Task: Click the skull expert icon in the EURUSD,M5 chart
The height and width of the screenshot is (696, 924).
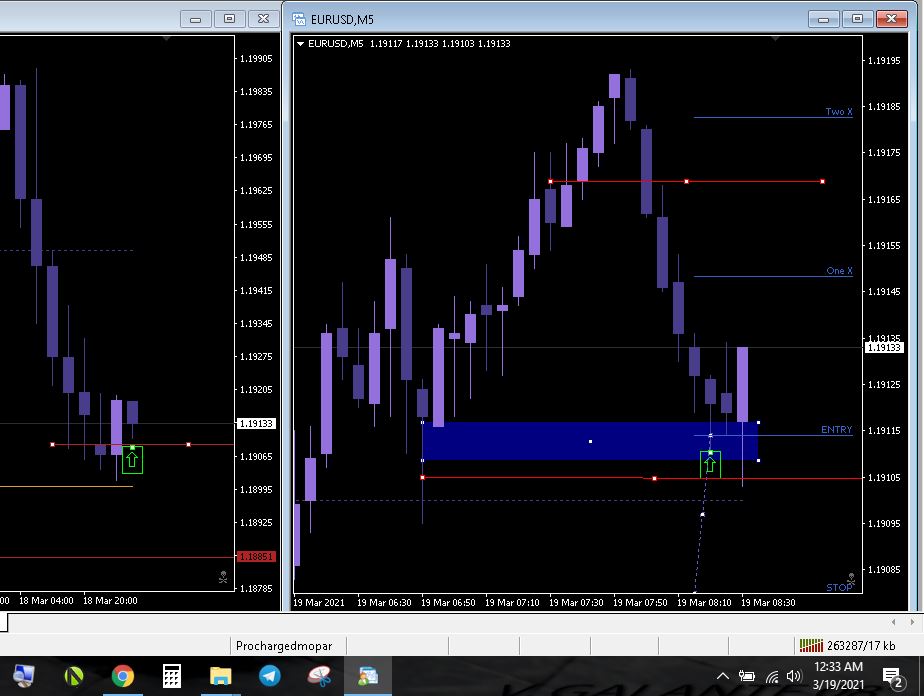Action: click(851, 578)
